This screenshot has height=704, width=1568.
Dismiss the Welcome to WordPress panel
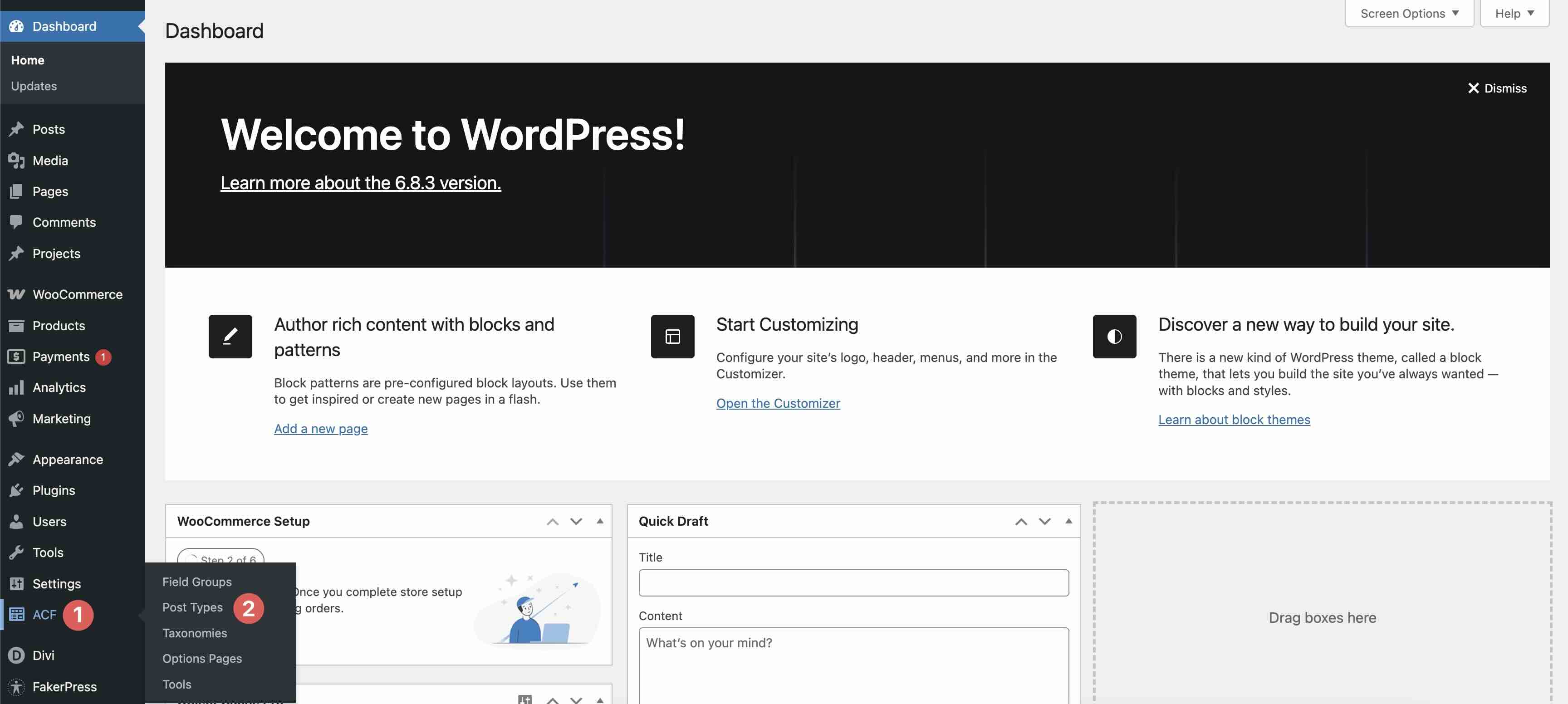click(1497, 88)
